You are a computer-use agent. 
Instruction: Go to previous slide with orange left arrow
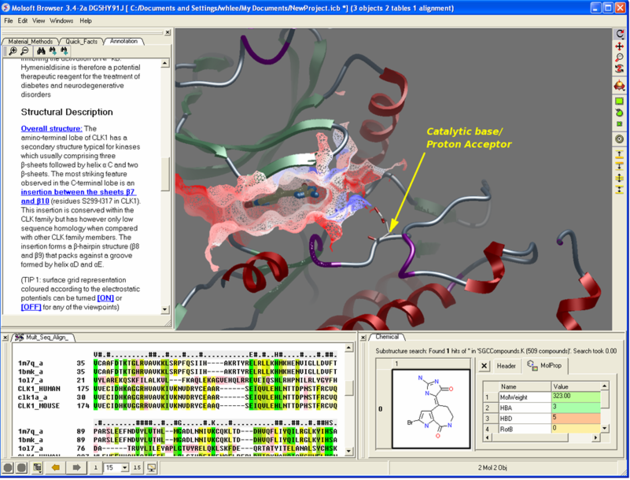56,468
